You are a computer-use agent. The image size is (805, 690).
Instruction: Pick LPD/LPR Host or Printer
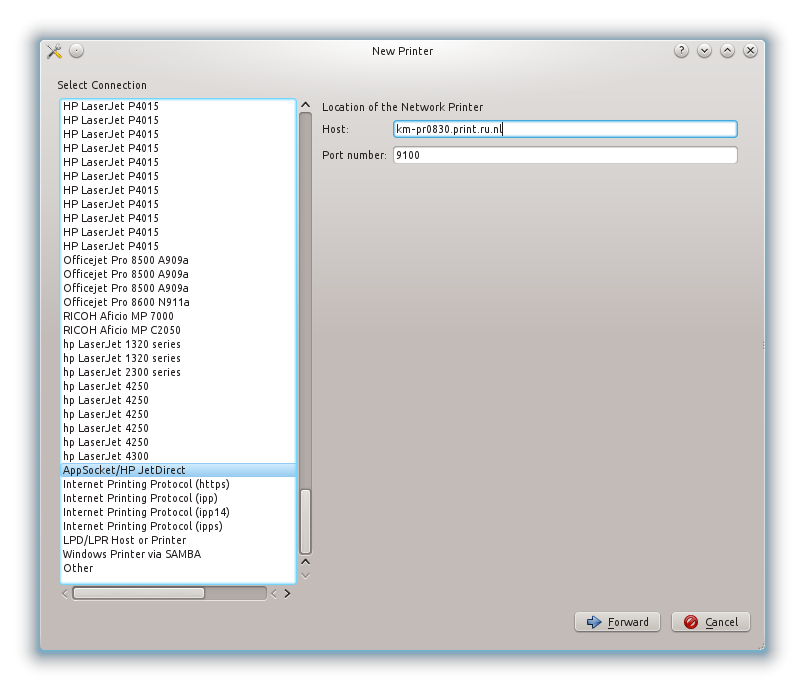point(124,540)
